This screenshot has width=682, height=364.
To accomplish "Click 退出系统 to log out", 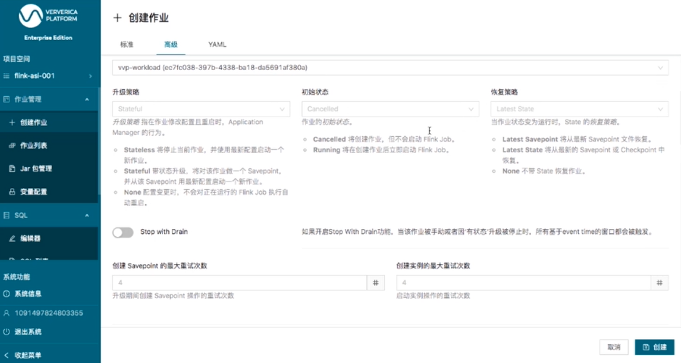I will [28, 332].
